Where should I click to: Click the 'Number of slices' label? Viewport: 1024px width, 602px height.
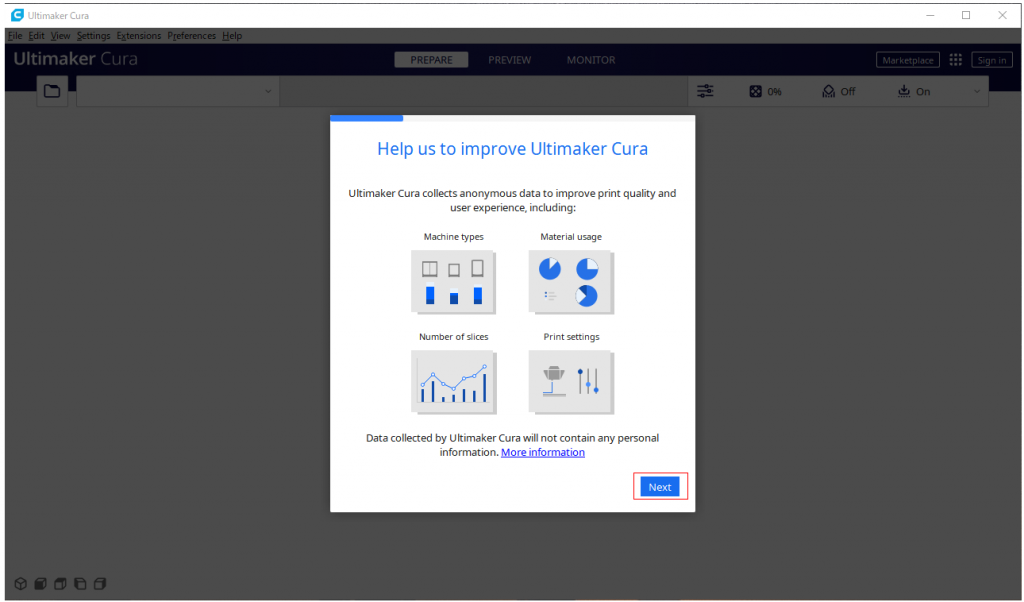pyautogui.click(x=453, y=337)
